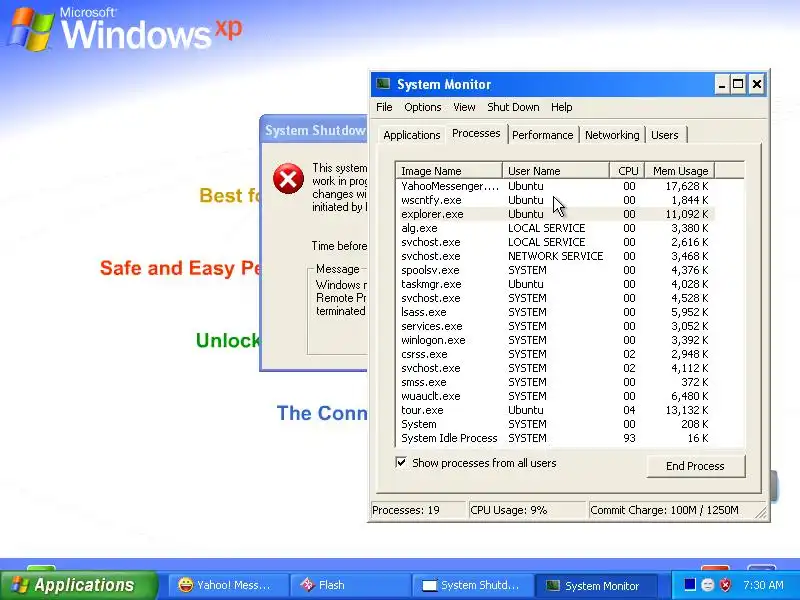Sort by Image Name column header

pyautogui.click(x=449, y=171)
